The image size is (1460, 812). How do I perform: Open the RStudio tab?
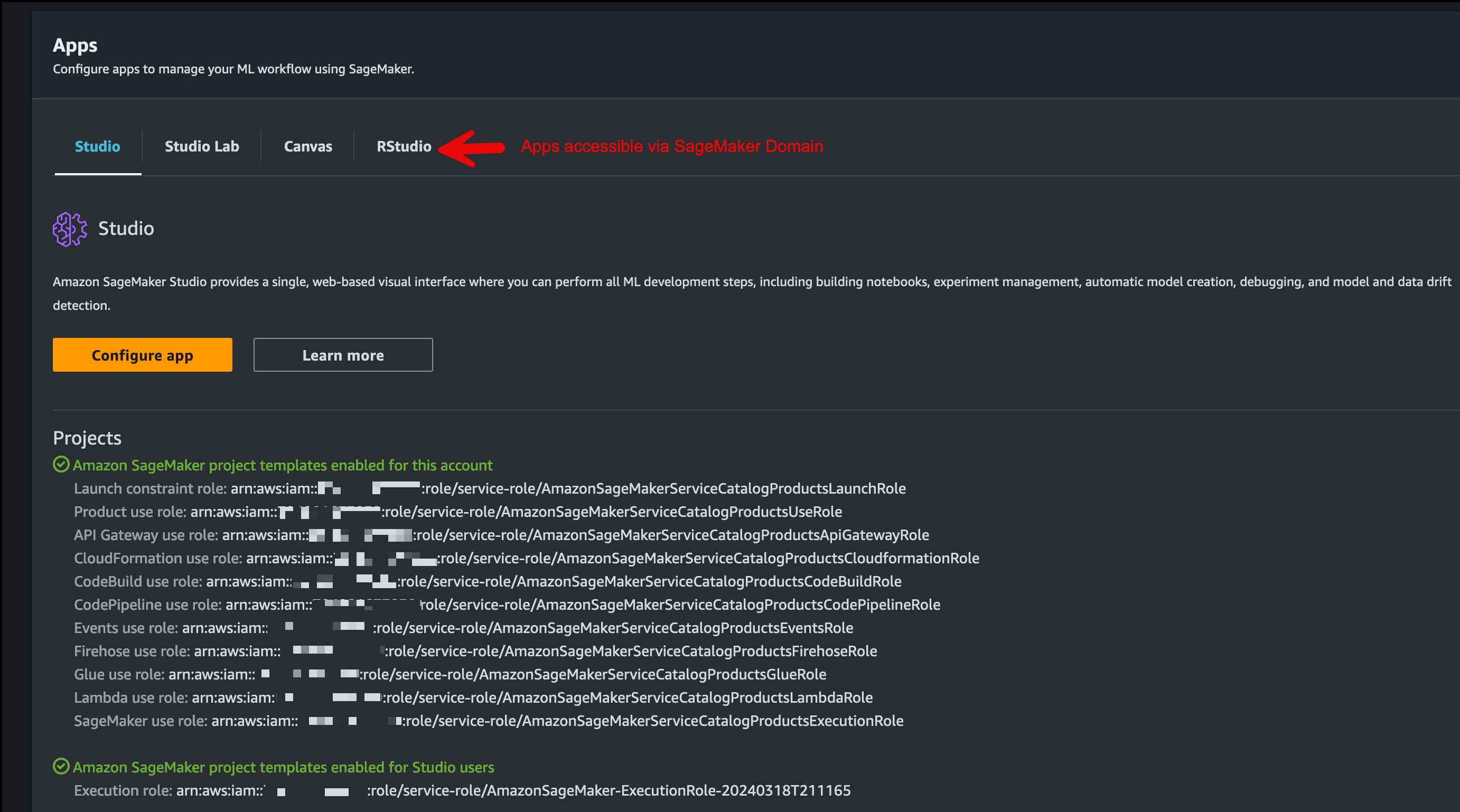click(x=404, y=146)
